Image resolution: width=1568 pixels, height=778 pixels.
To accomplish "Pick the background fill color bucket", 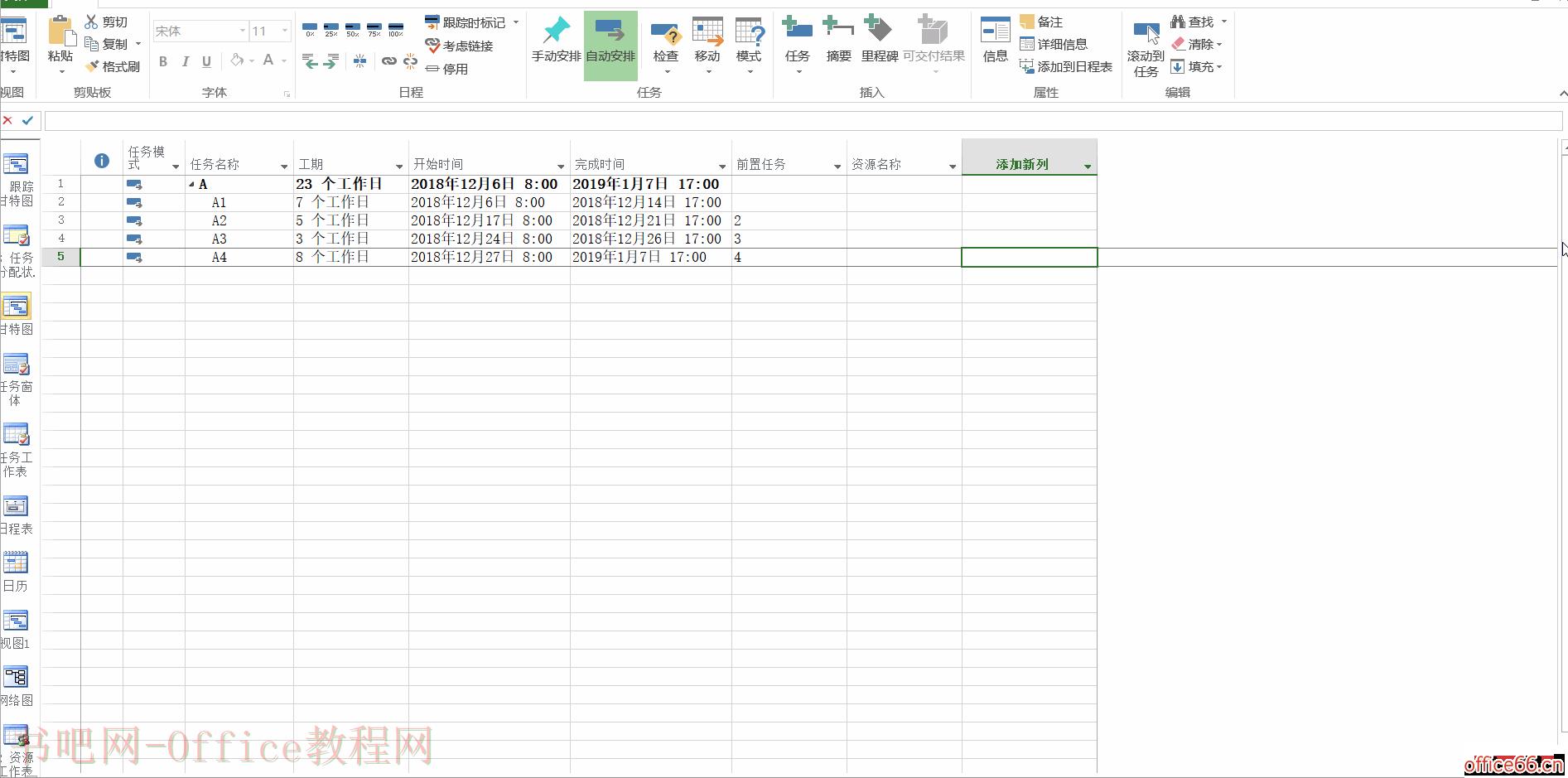I will (237, 60).
